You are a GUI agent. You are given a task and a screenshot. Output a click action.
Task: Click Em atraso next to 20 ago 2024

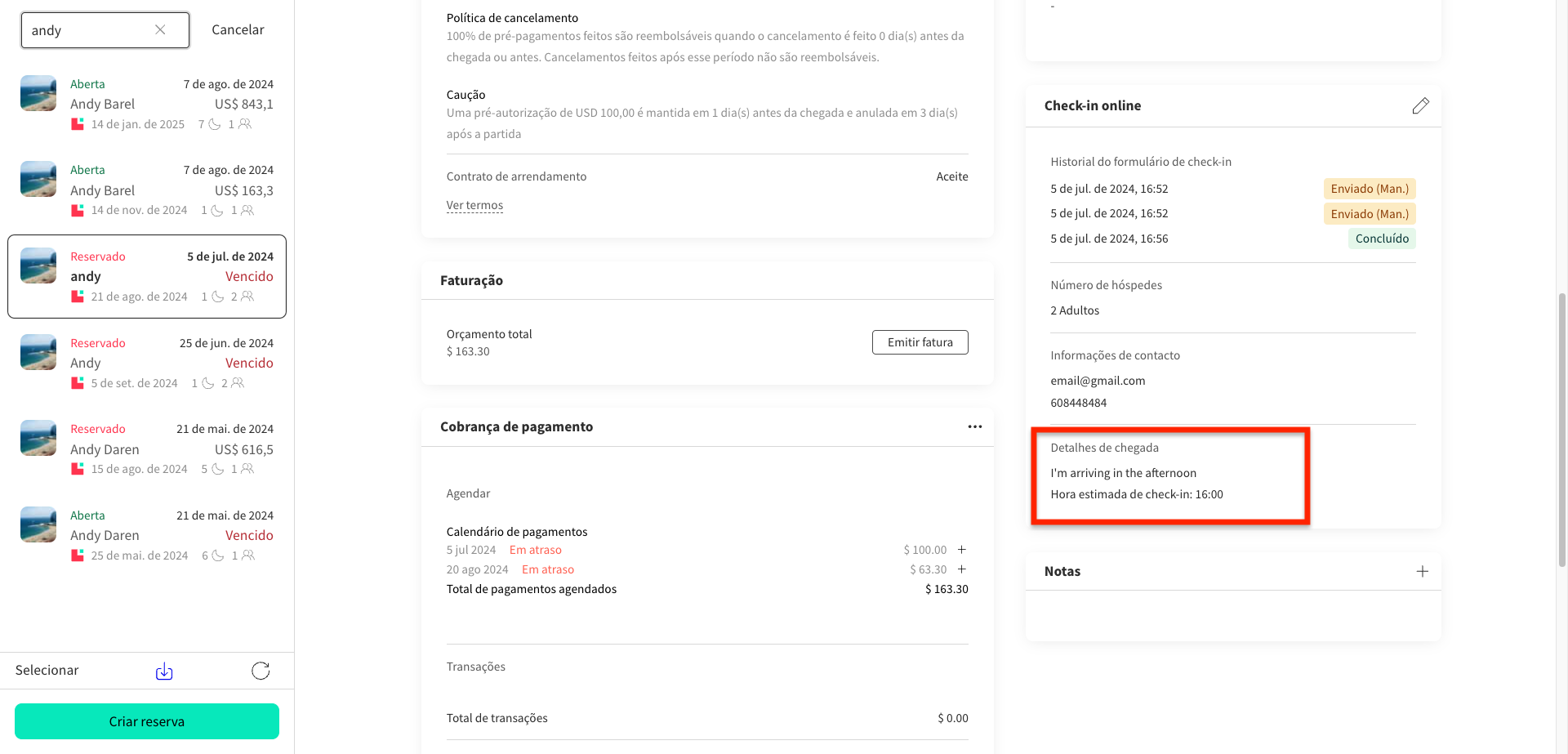(x=547, y=569)
